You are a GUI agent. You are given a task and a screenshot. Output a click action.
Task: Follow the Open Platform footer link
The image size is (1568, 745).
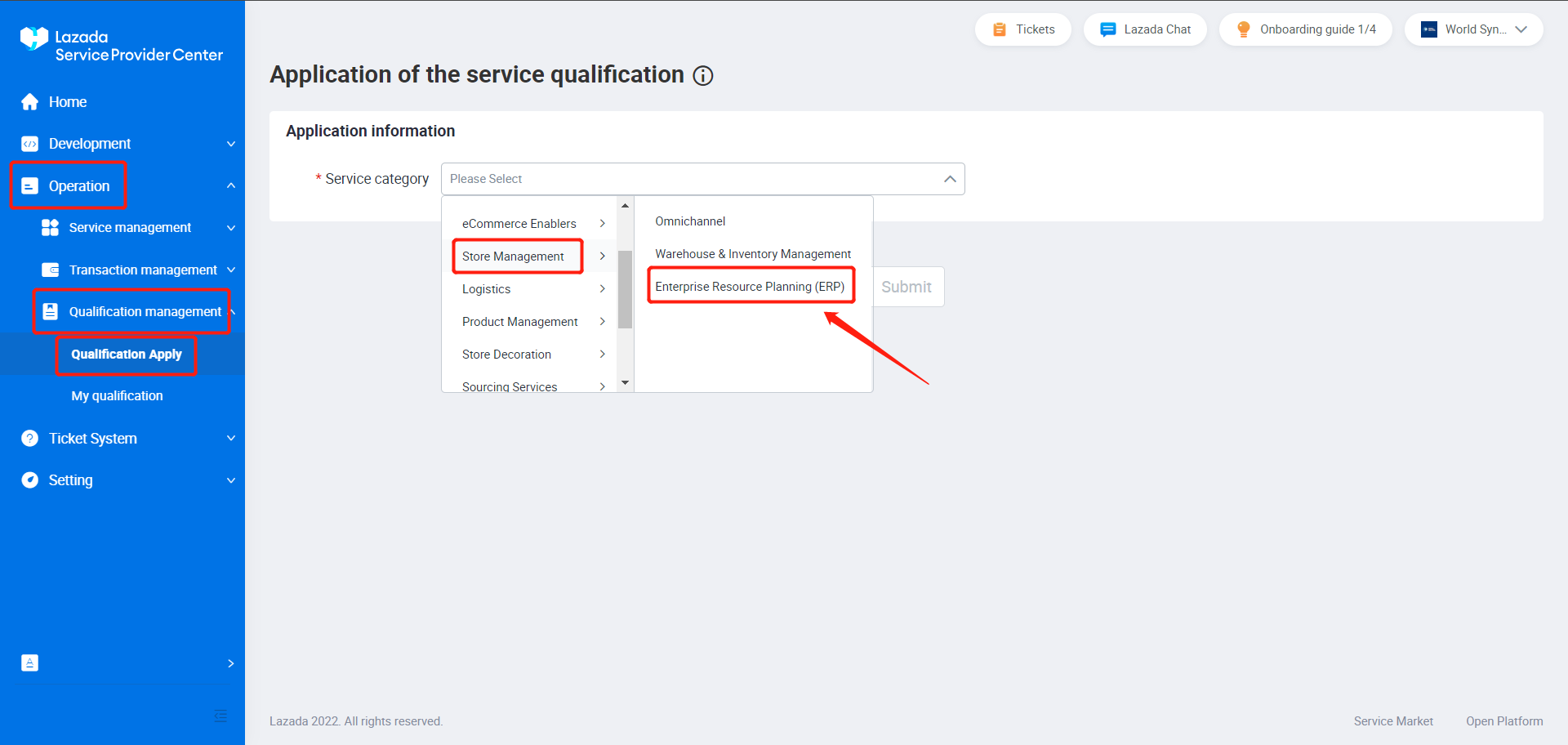(x=1504, y=721)
